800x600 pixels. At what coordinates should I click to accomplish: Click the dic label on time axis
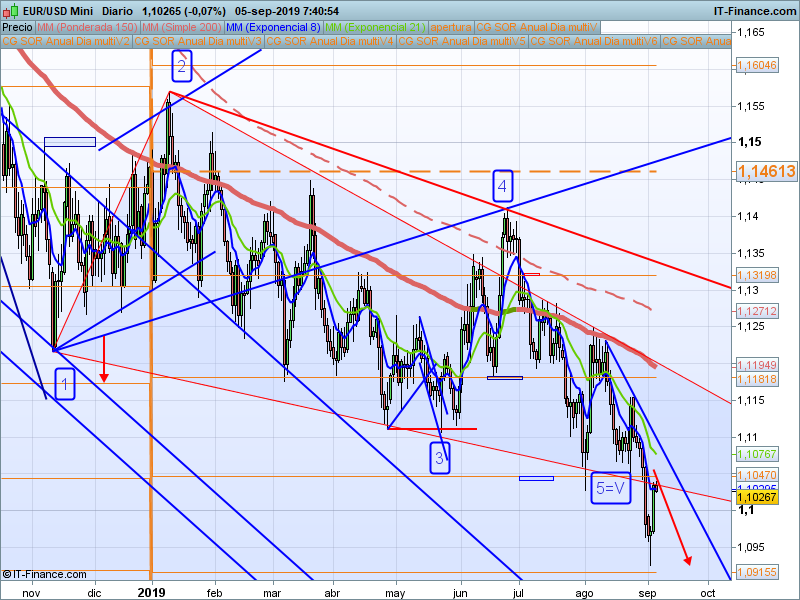pyautogui.click(x=94, y=593)
